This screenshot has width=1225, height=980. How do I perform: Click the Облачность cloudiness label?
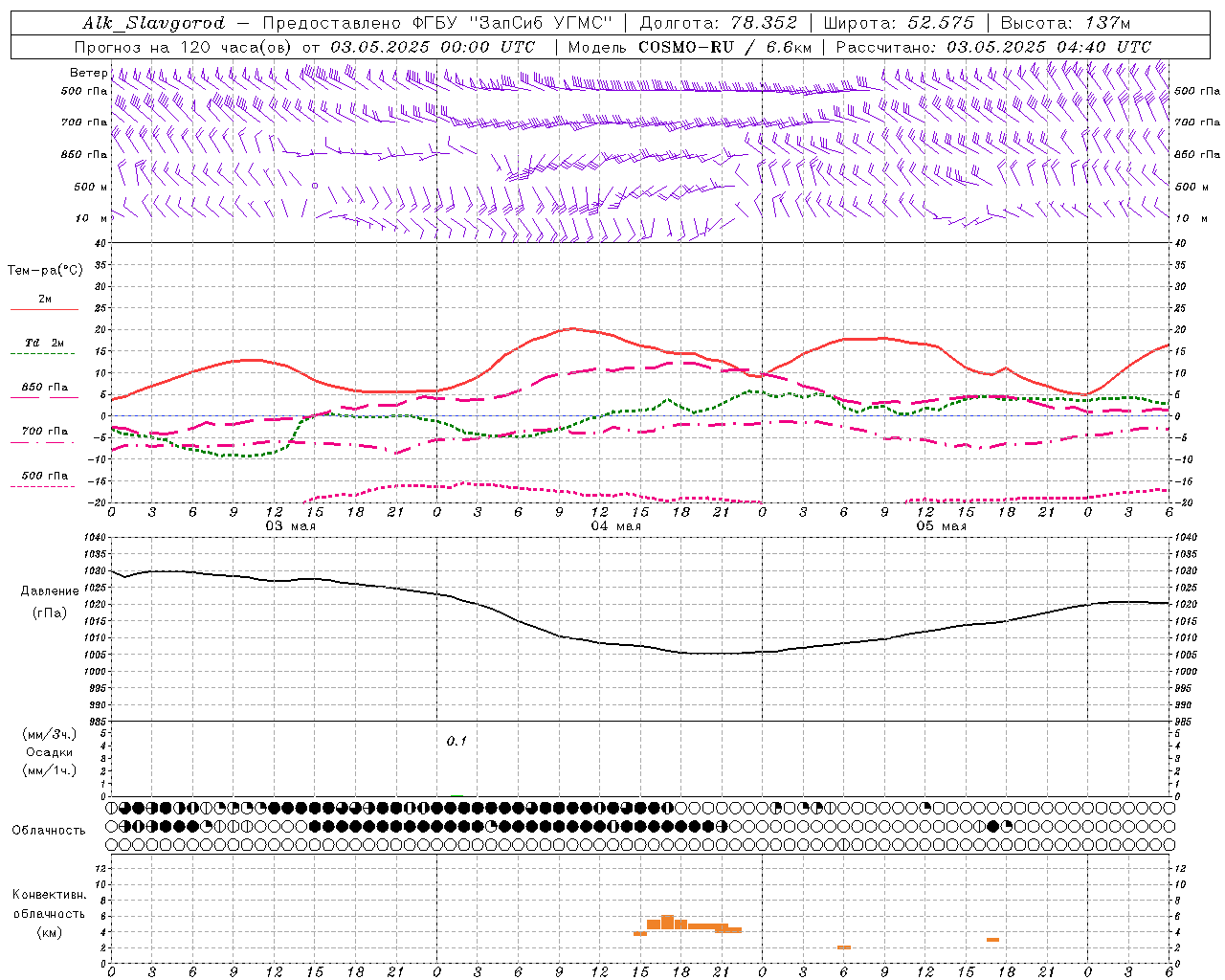[49, 831]
